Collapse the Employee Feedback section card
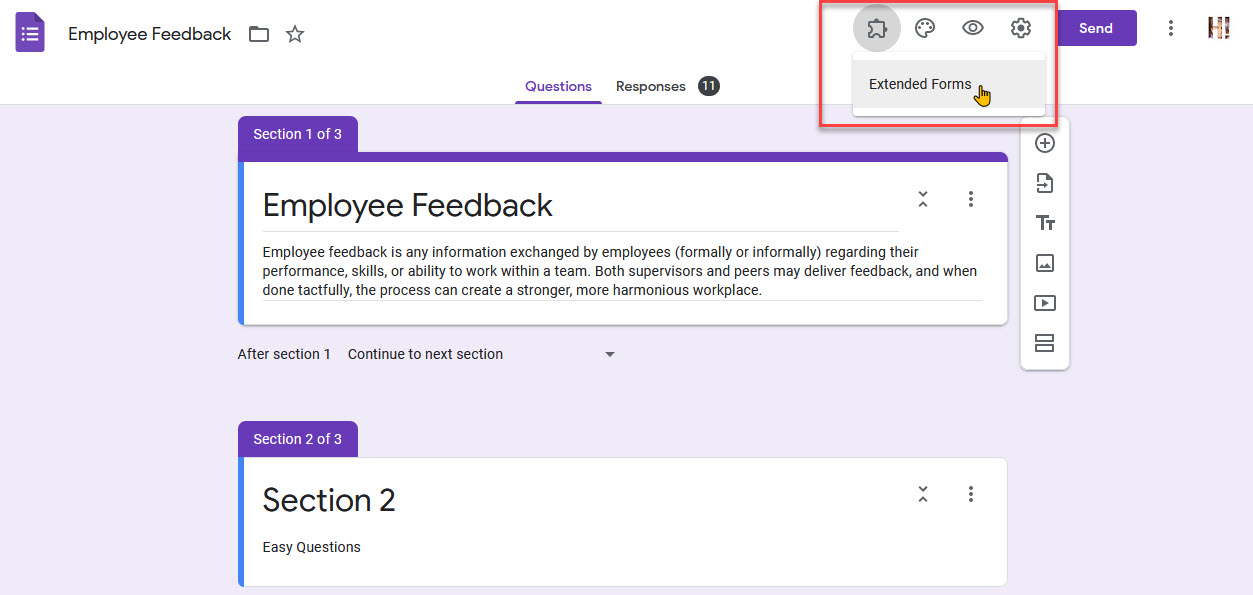1253x595 pixels. [922, 199]
